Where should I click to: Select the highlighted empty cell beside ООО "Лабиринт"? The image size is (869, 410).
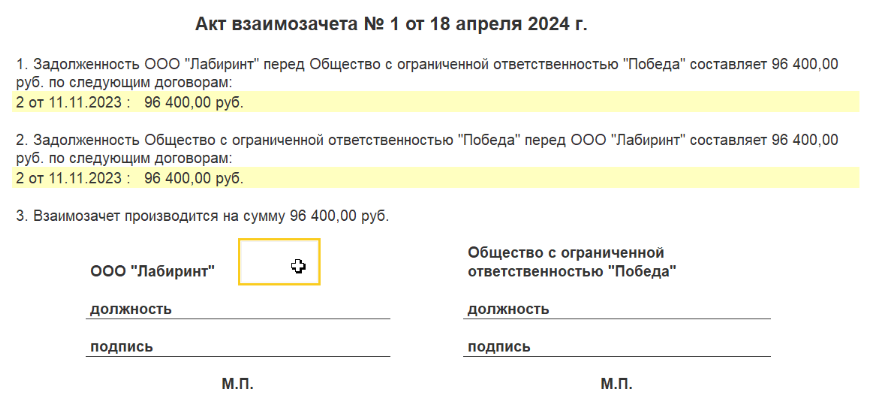coord(279,262)
